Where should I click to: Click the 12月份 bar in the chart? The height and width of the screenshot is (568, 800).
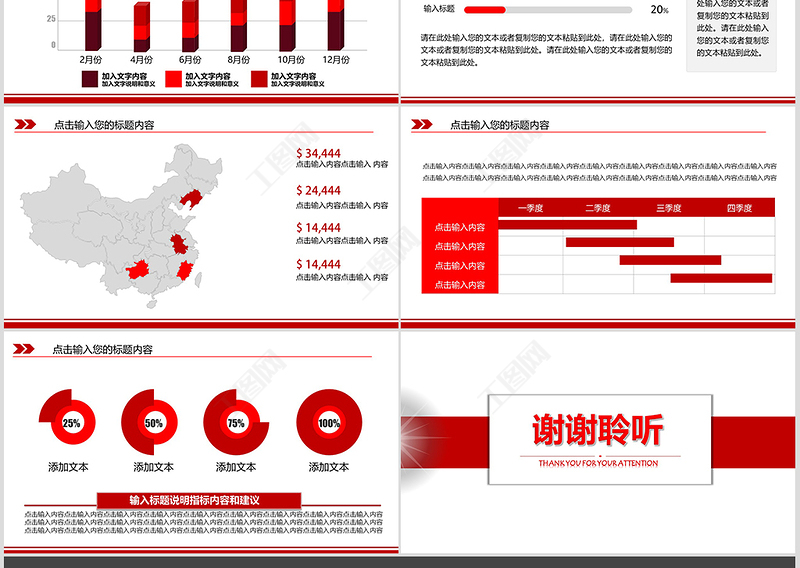tap(336, 28)
